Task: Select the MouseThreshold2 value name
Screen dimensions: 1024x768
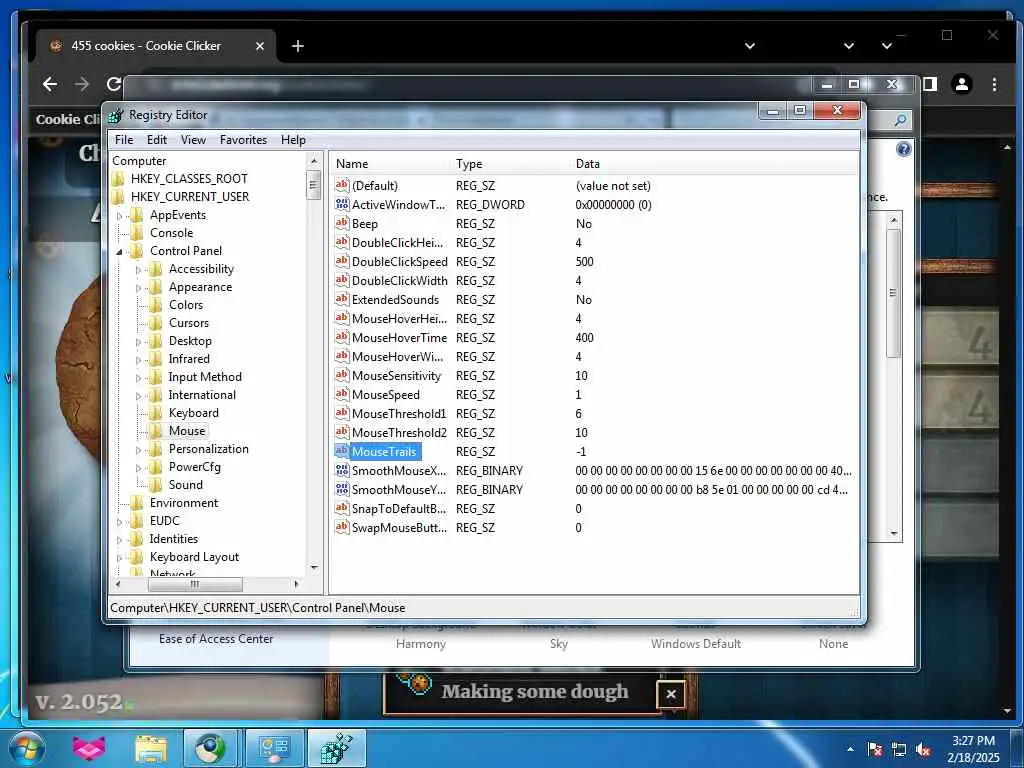Action: [399, 432]
